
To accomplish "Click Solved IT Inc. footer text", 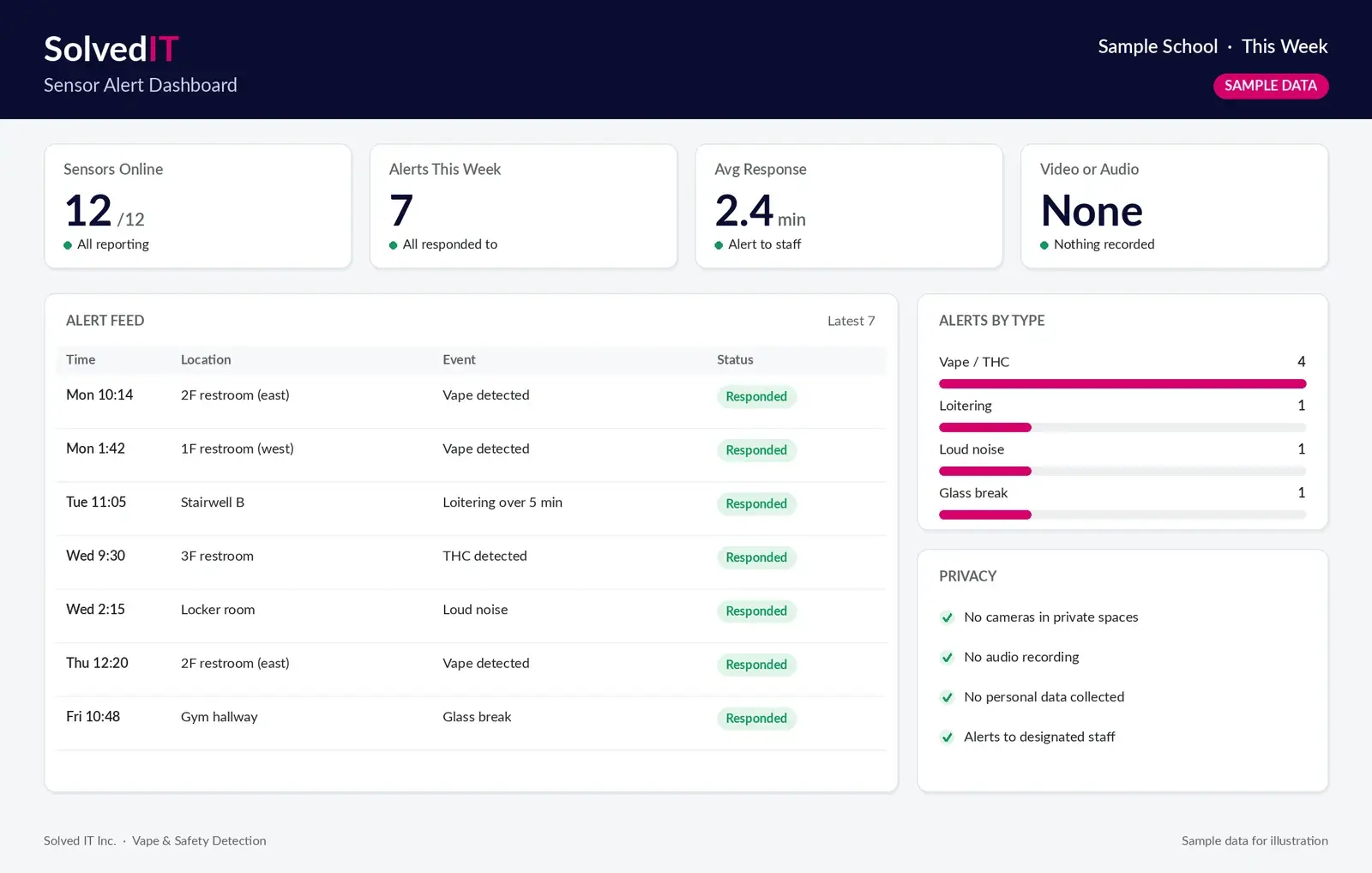I will [80, 840].
